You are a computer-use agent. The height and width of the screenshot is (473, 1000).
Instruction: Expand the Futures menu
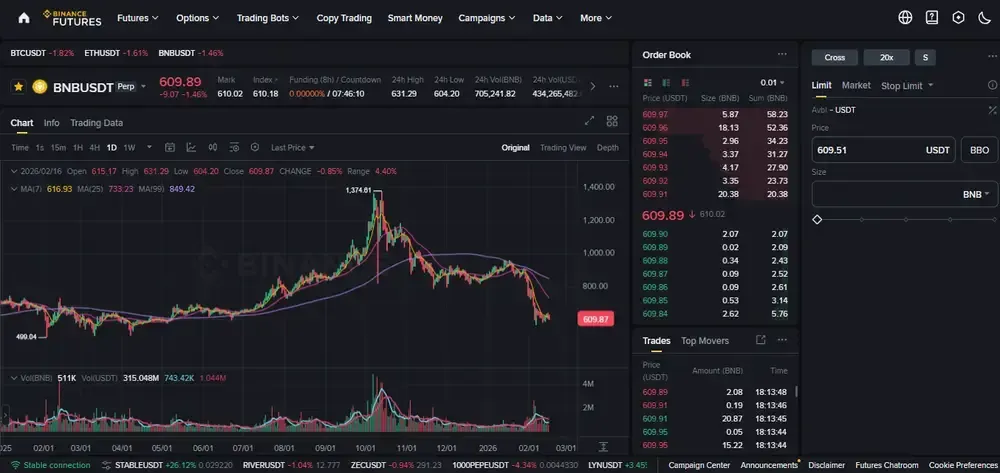[x=138, y=18]
